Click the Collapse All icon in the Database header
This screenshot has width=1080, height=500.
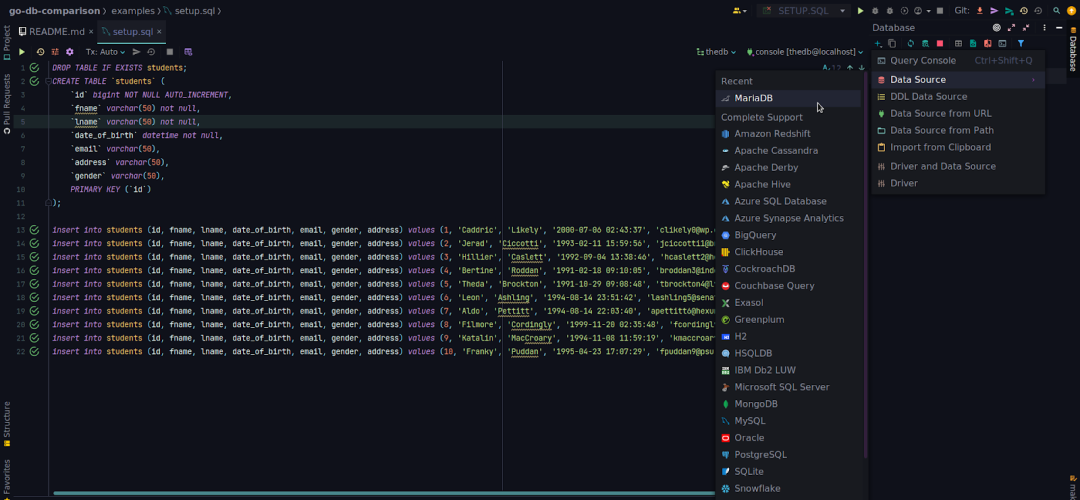1026,28
